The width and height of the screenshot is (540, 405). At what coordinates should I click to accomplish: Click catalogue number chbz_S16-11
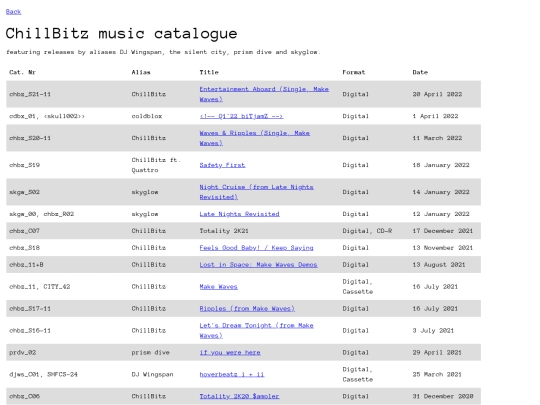[x=30, y=330]
